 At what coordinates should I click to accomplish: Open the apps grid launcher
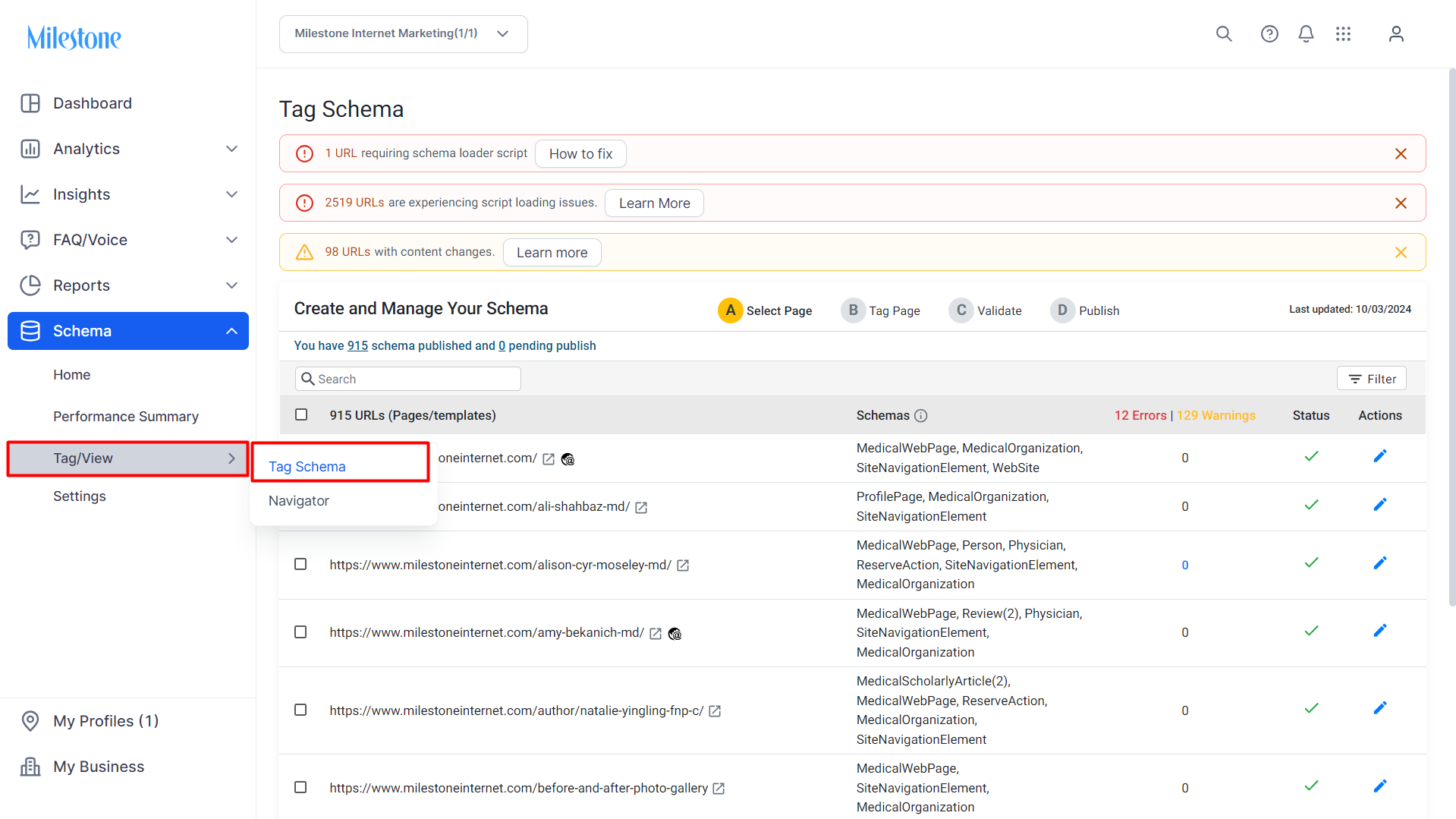1343,34
